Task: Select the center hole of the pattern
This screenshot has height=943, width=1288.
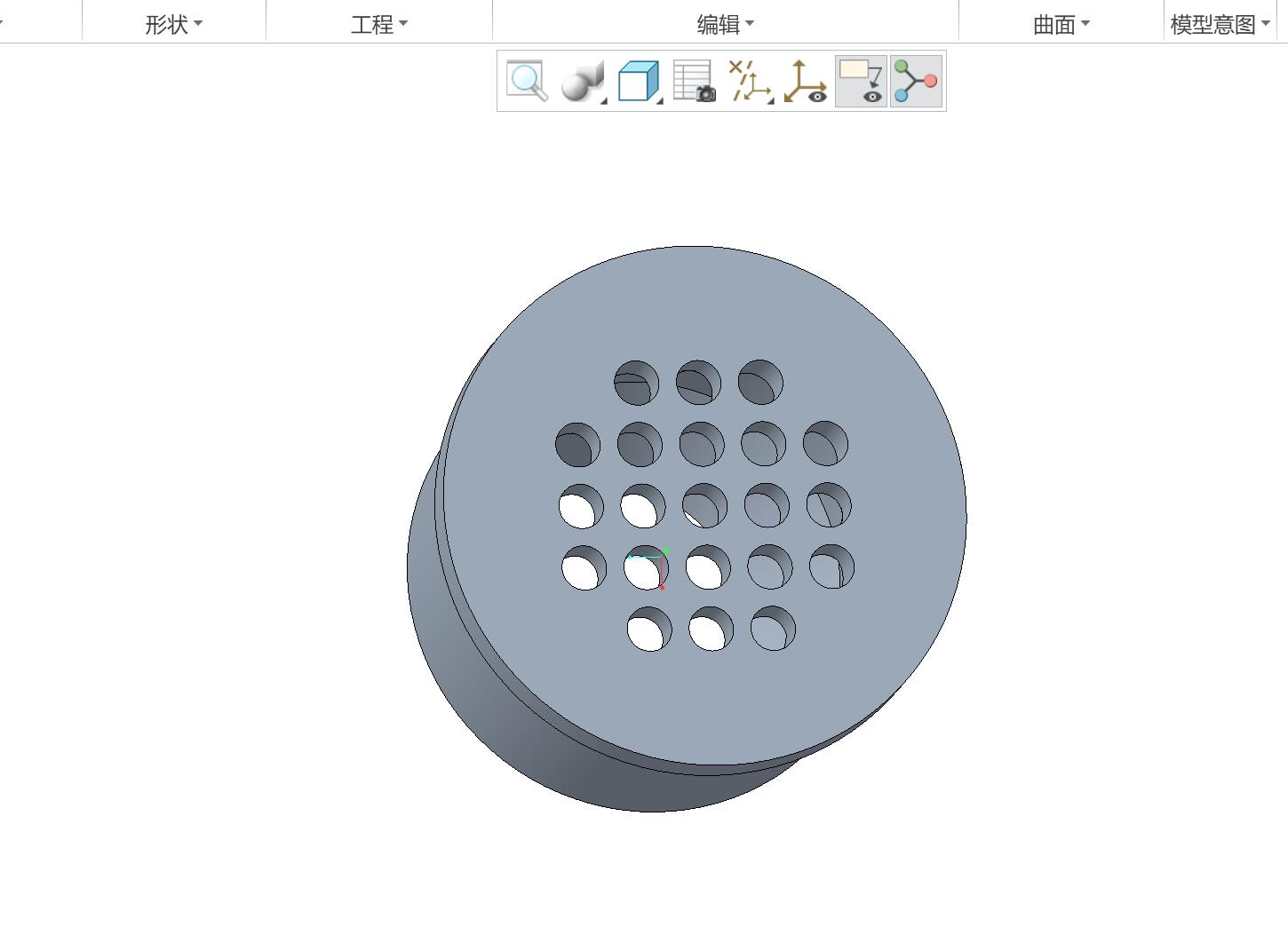Action: coord(704,505)
